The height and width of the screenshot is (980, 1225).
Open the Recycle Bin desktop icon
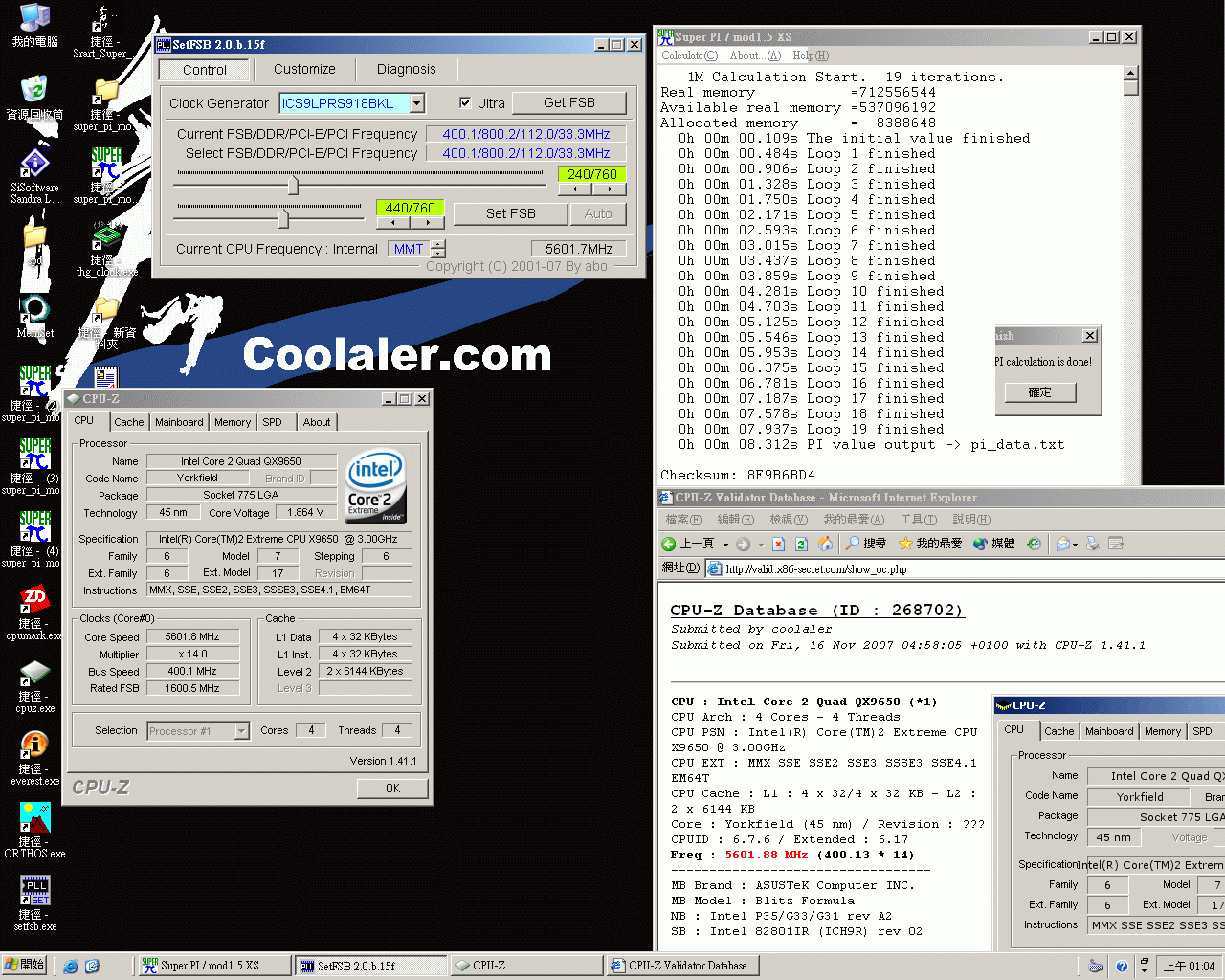34,97
